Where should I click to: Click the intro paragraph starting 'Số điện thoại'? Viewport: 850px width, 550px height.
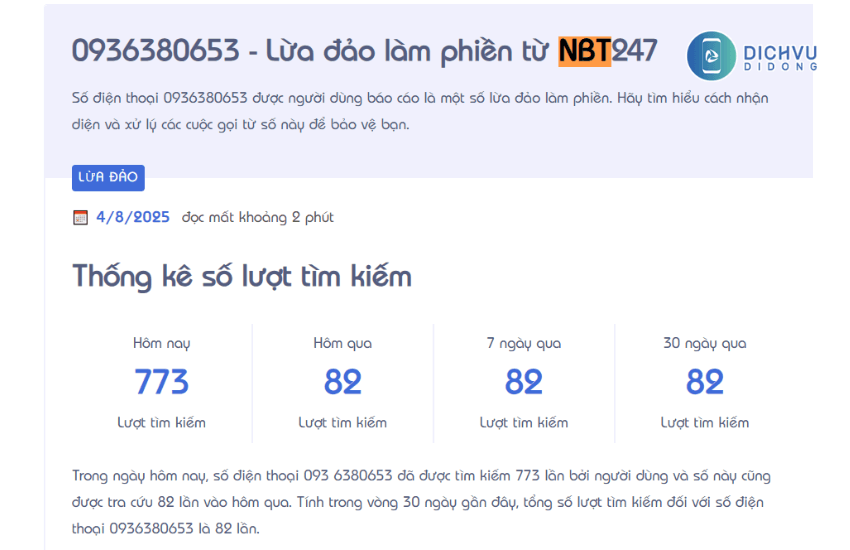tap(420, 111)
